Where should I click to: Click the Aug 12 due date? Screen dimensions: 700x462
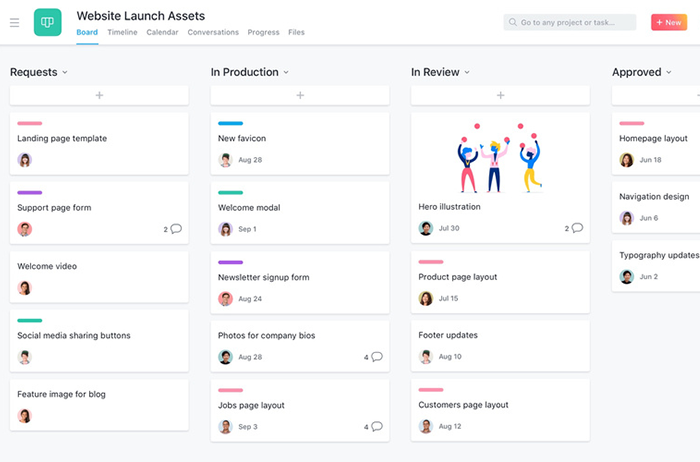click(450, 426)
